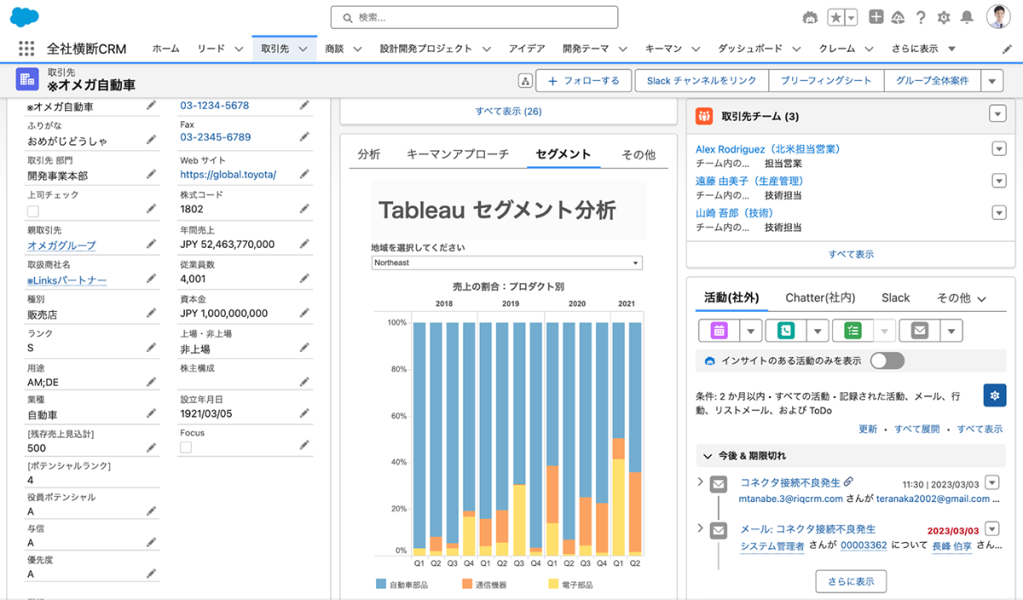Open the オメガグループ parent account link
Viewport: 1023px width, 600px height.
61,245
